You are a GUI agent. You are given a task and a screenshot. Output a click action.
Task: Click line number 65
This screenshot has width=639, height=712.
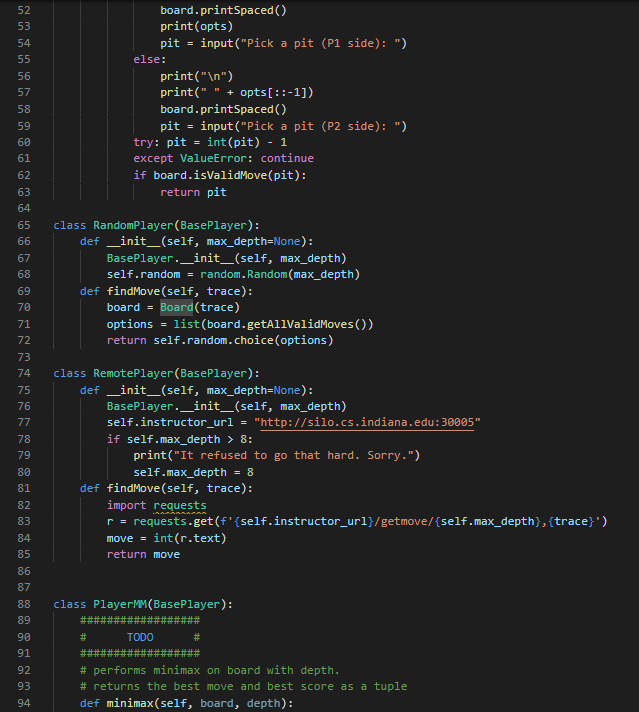pyautogui.click(x=24, y=225)
